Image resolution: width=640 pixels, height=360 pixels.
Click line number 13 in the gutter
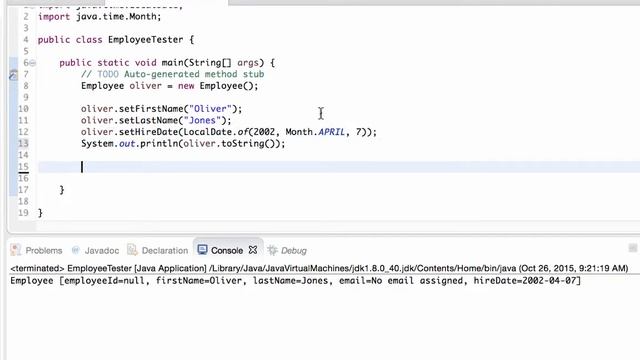click(x=23, y=143)
